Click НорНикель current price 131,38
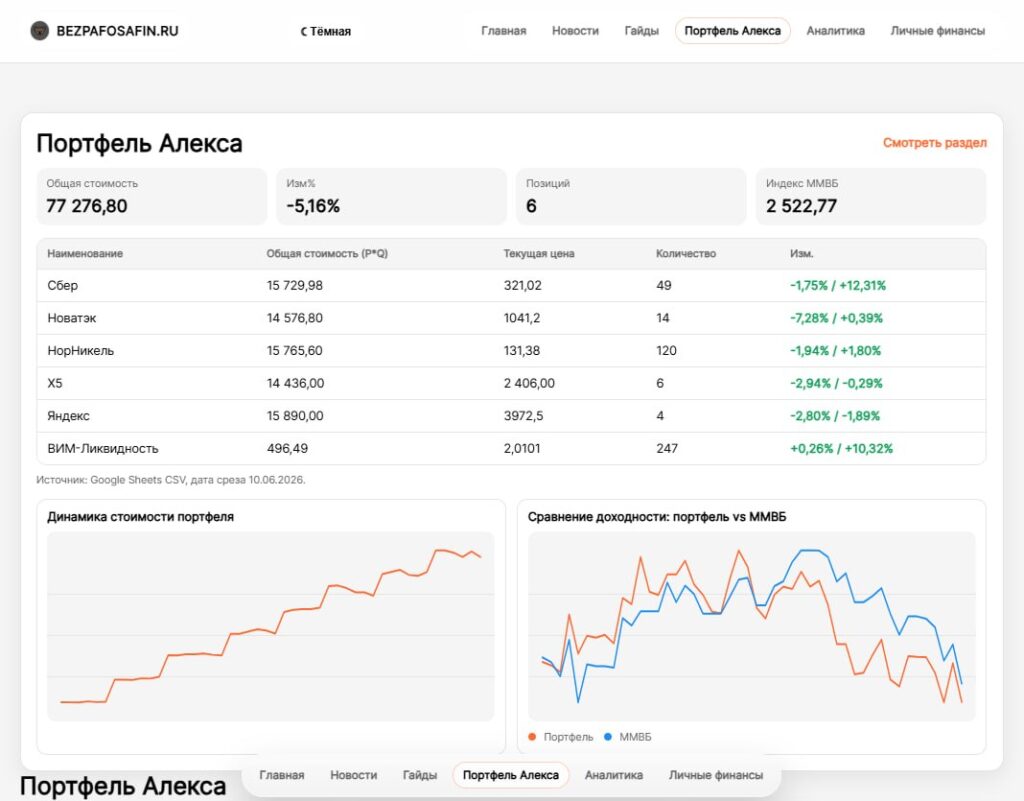1024x801 pixels. (522, 351)
